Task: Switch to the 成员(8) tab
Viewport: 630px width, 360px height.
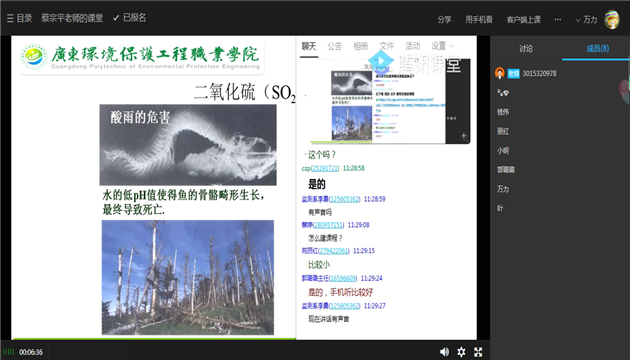Action: tap(597, 49)
